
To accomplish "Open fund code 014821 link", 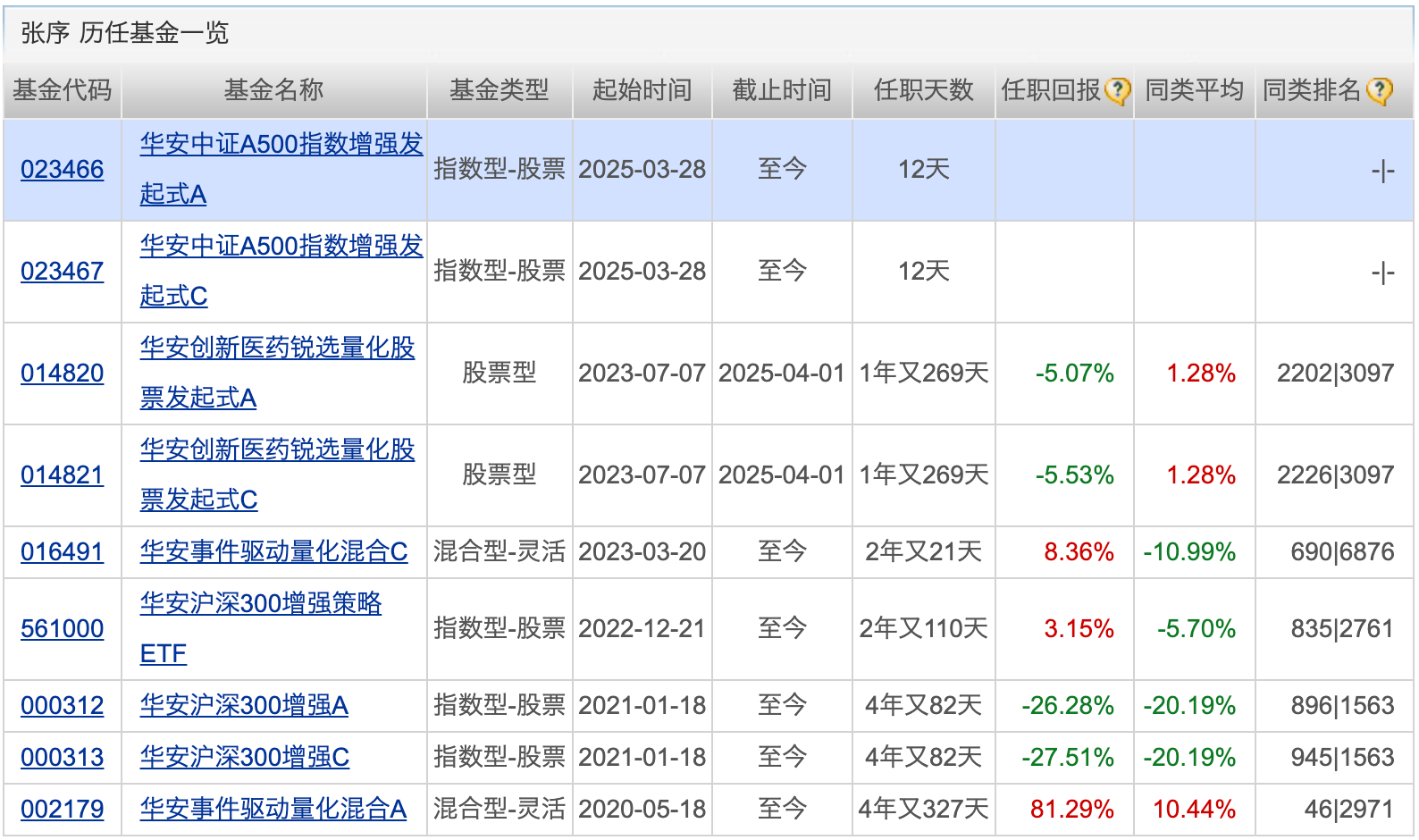I will pyautogui.click(x=63, y=475).
